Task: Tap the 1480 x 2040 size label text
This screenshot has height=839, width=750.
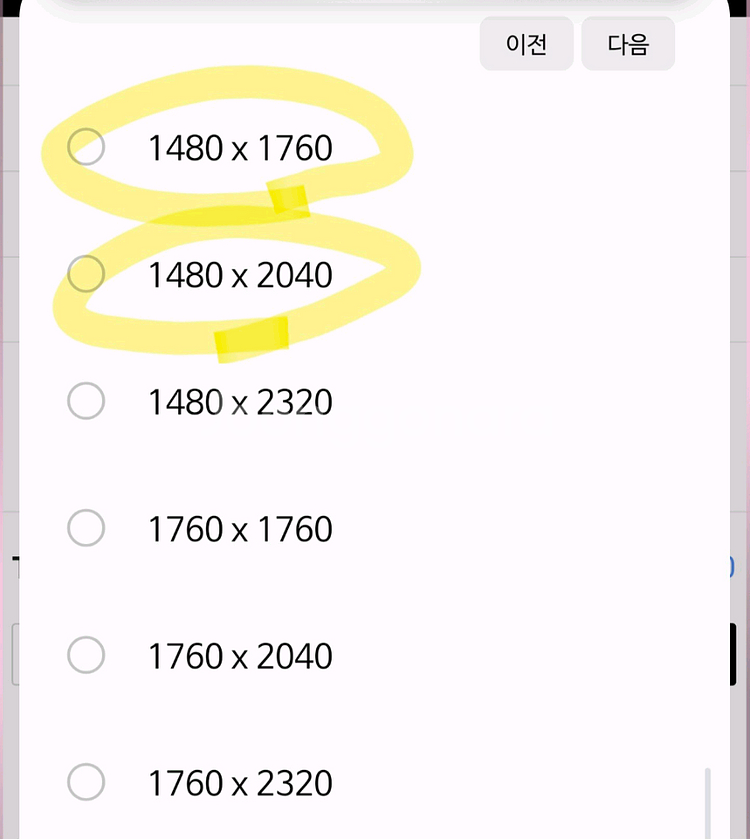Action: tap(240, 275)
